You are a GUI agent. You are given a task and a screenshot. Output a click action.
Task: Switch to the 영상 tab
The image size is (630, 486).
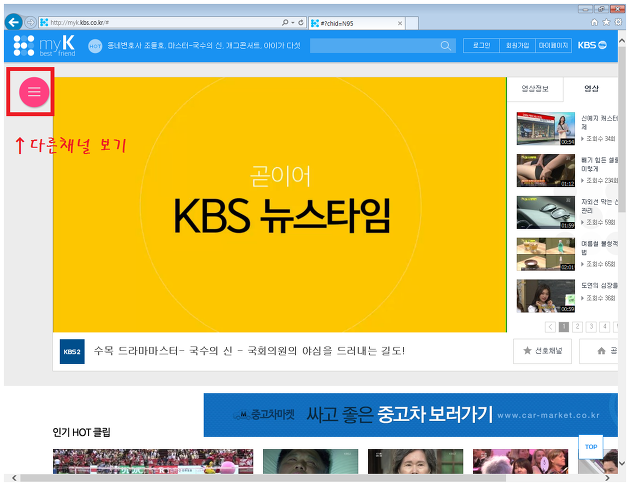(591, 89)
